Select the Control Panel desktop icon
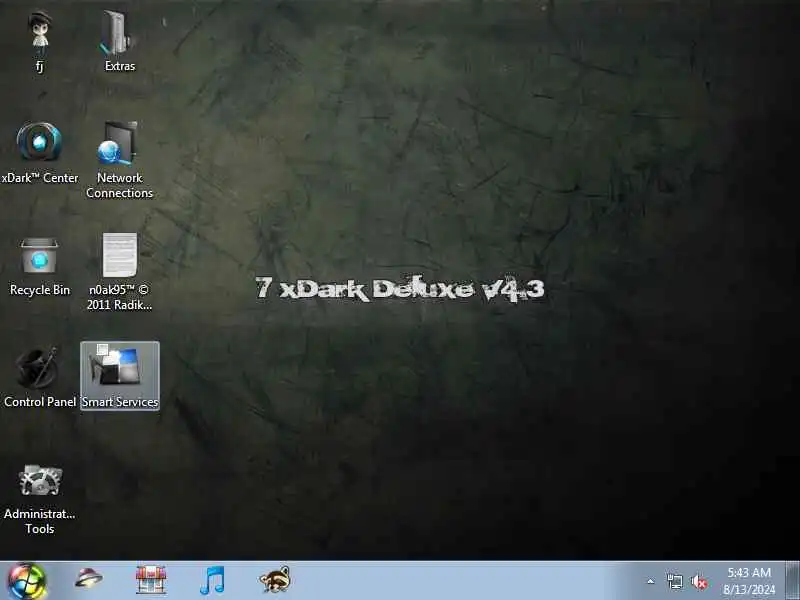 37,367
